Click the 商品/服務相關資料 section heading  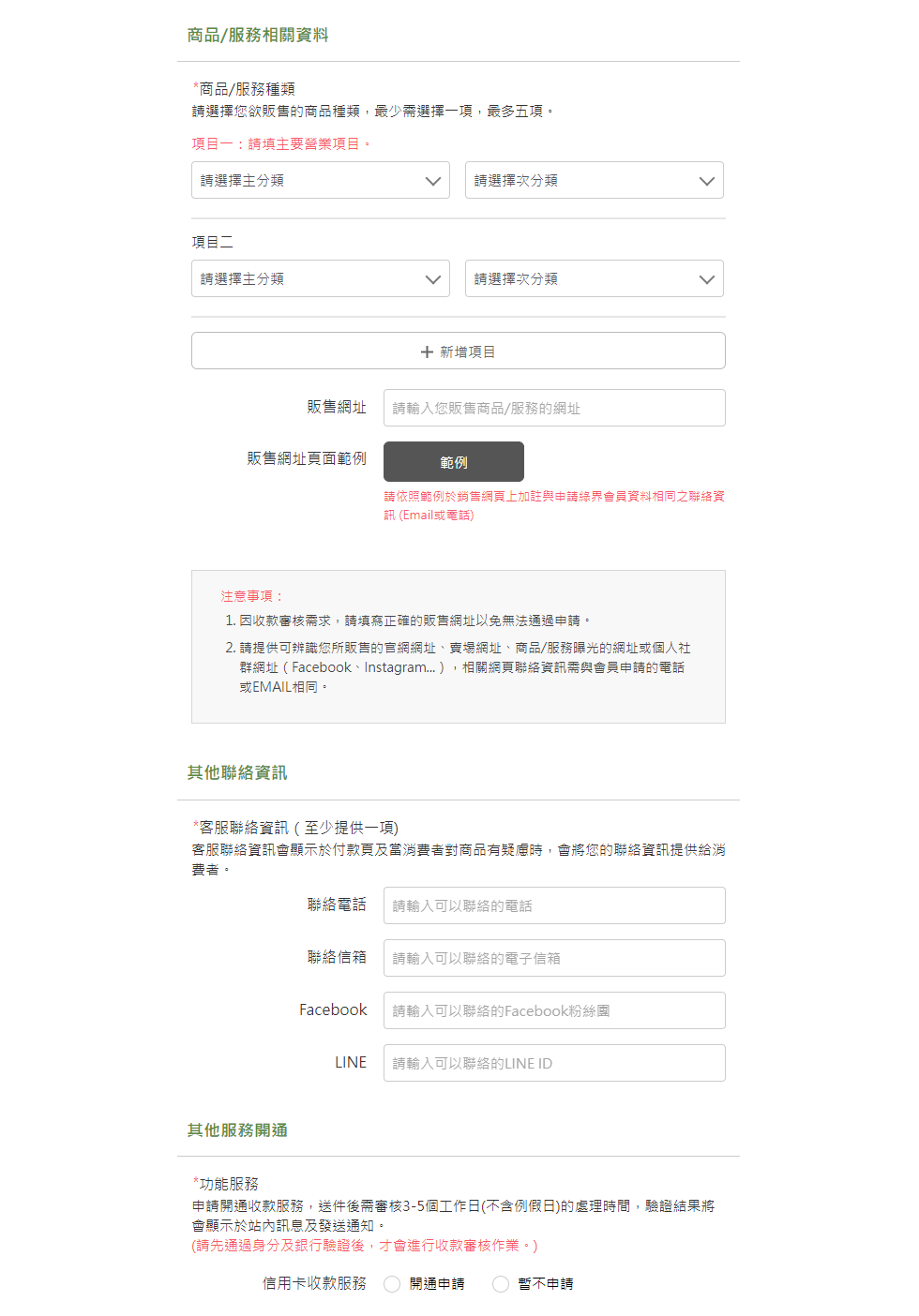pyautogui.click(x=258, y=35)
